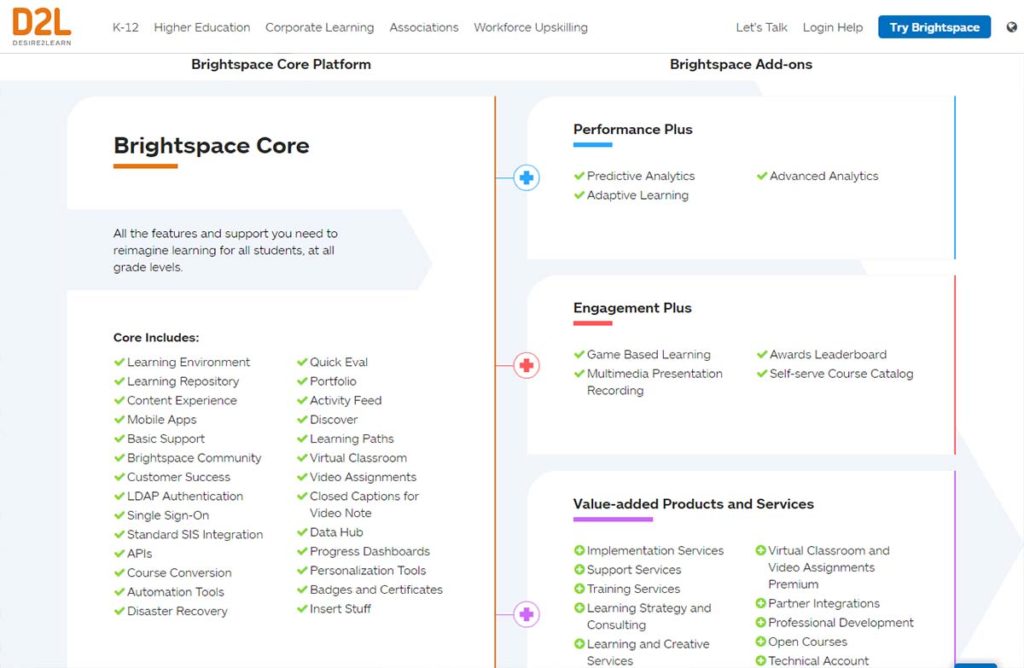This screenshot has height=668, width=1024.
Task: Click the Try Brightspace button
Action: point(934,27)
